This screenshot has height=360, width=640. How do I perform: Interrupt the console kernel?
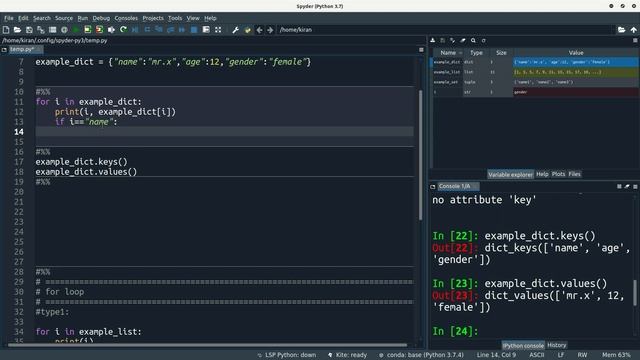click(x=619, y=187)
